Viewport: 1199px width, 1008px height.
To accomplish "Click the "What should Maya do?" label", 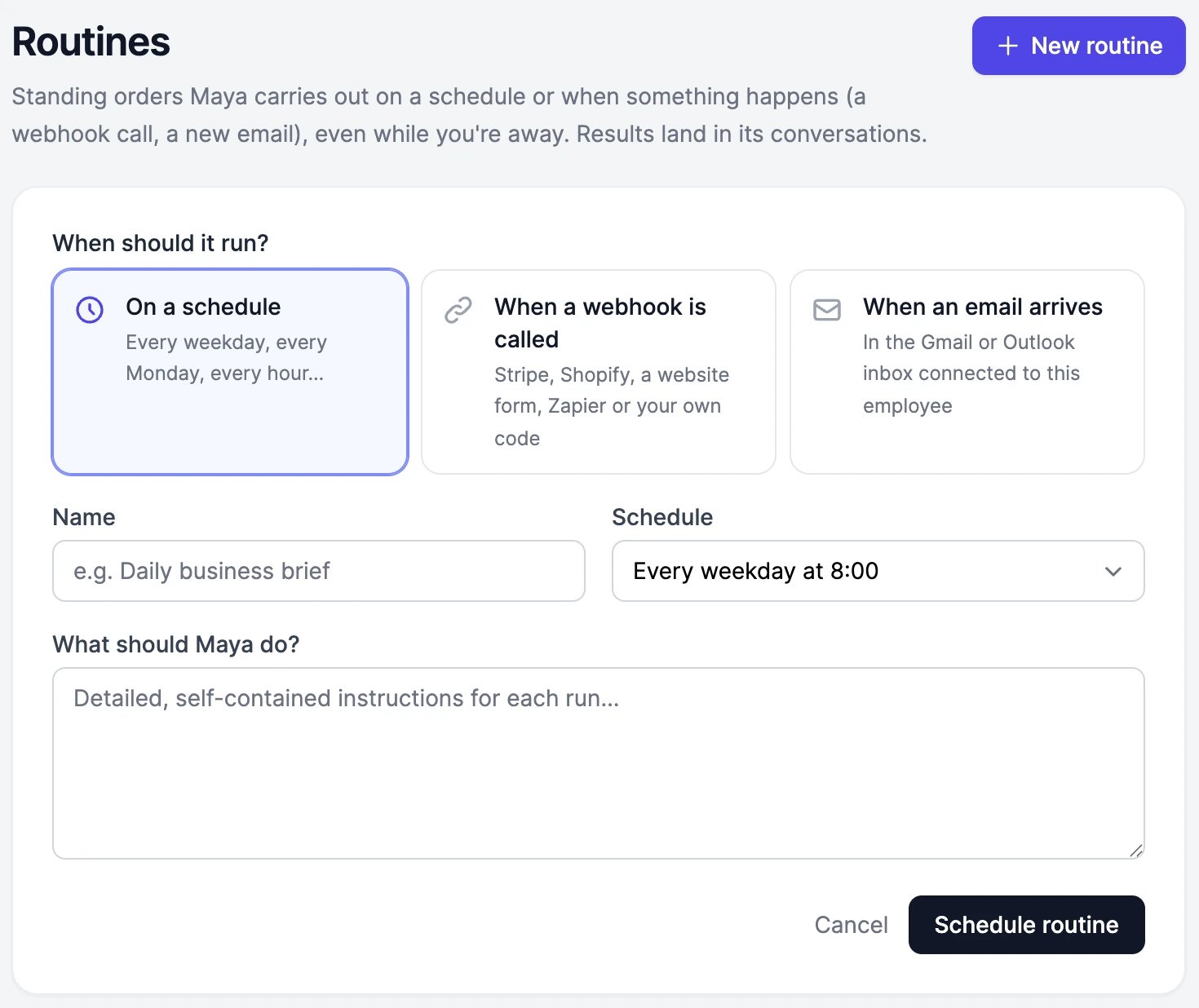I will (176, 644).
